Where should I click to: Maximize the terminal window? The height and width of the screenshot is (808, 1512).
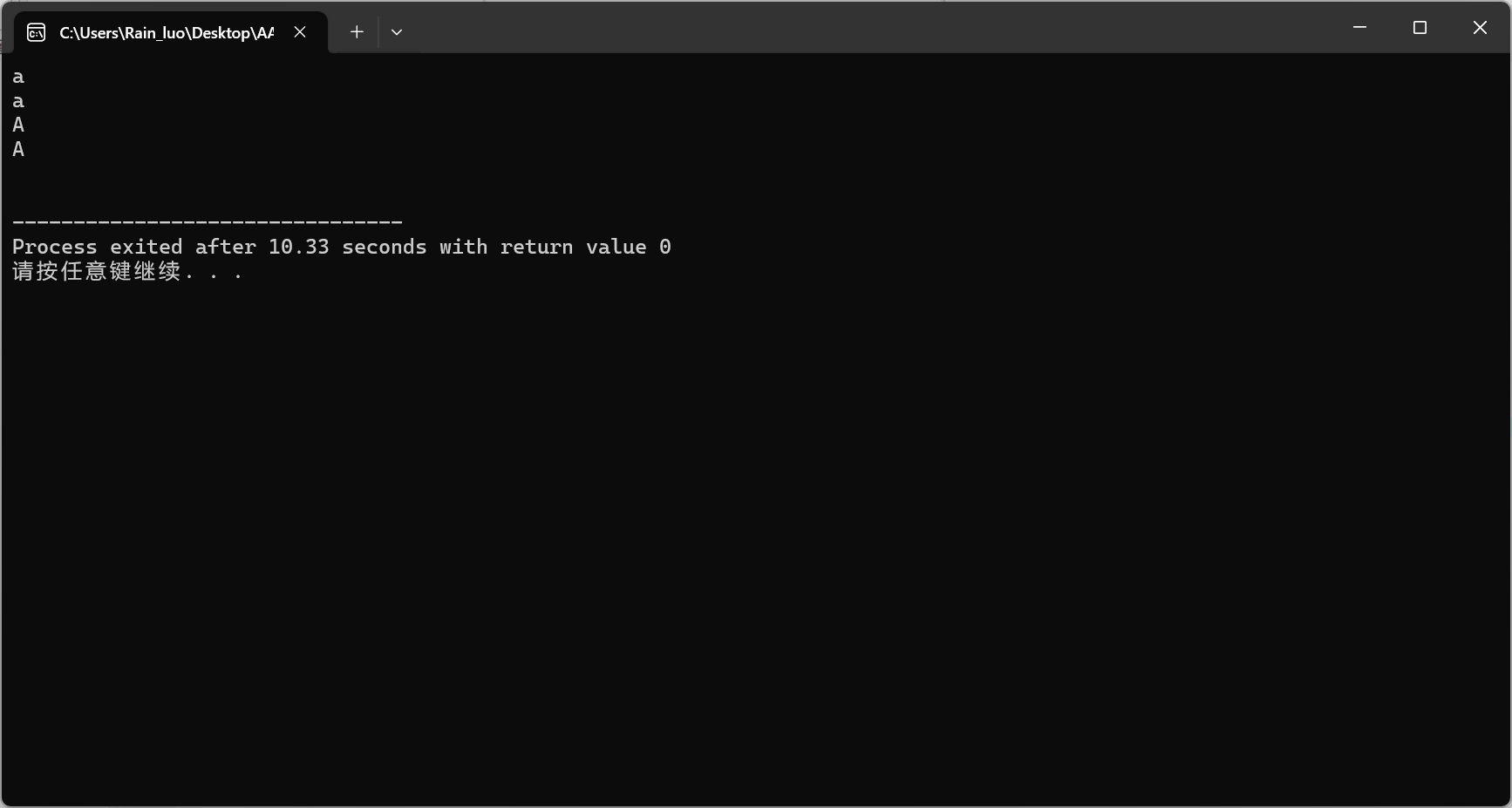1420,28
